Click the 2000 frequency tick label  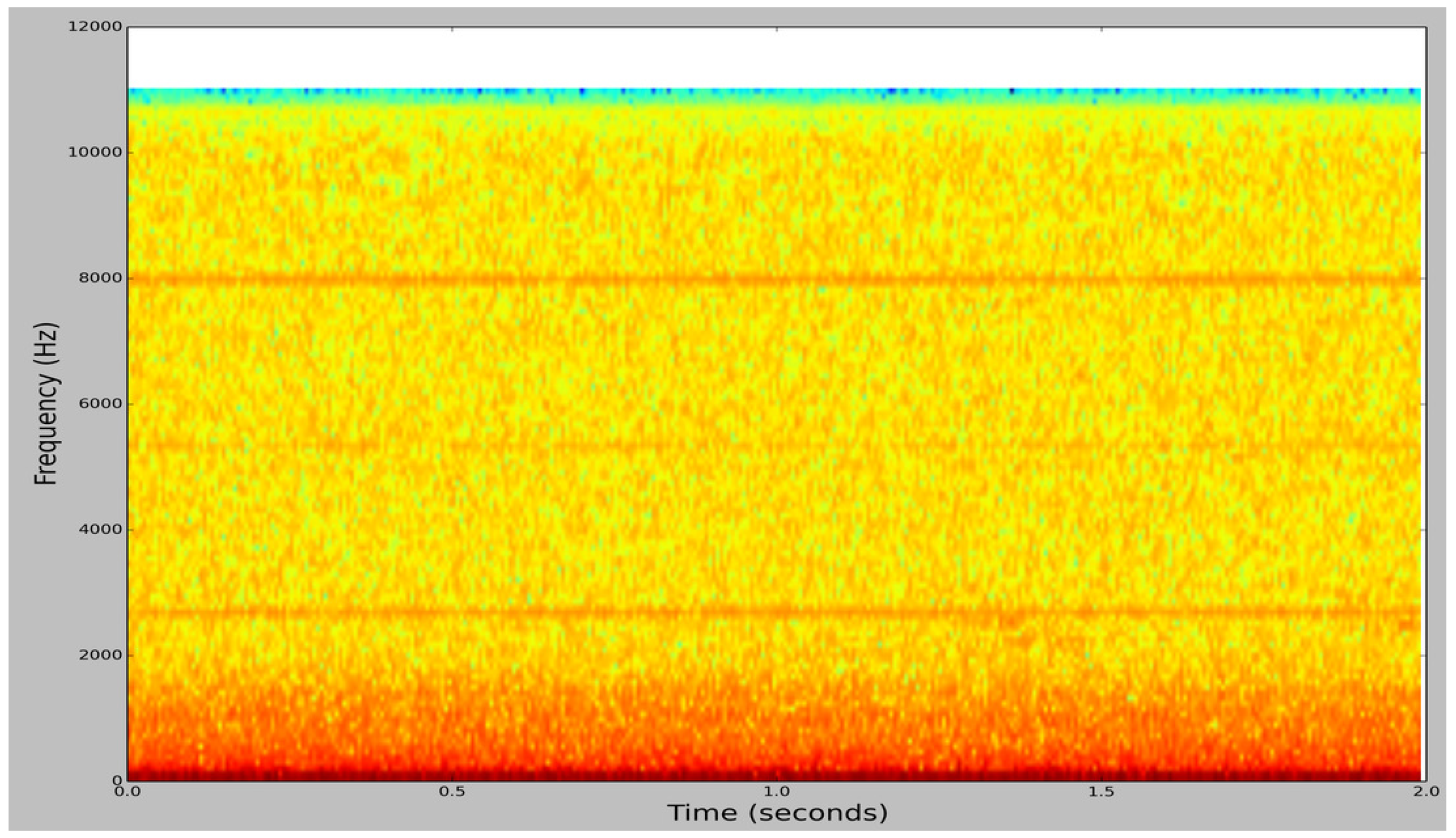[100, 655]
